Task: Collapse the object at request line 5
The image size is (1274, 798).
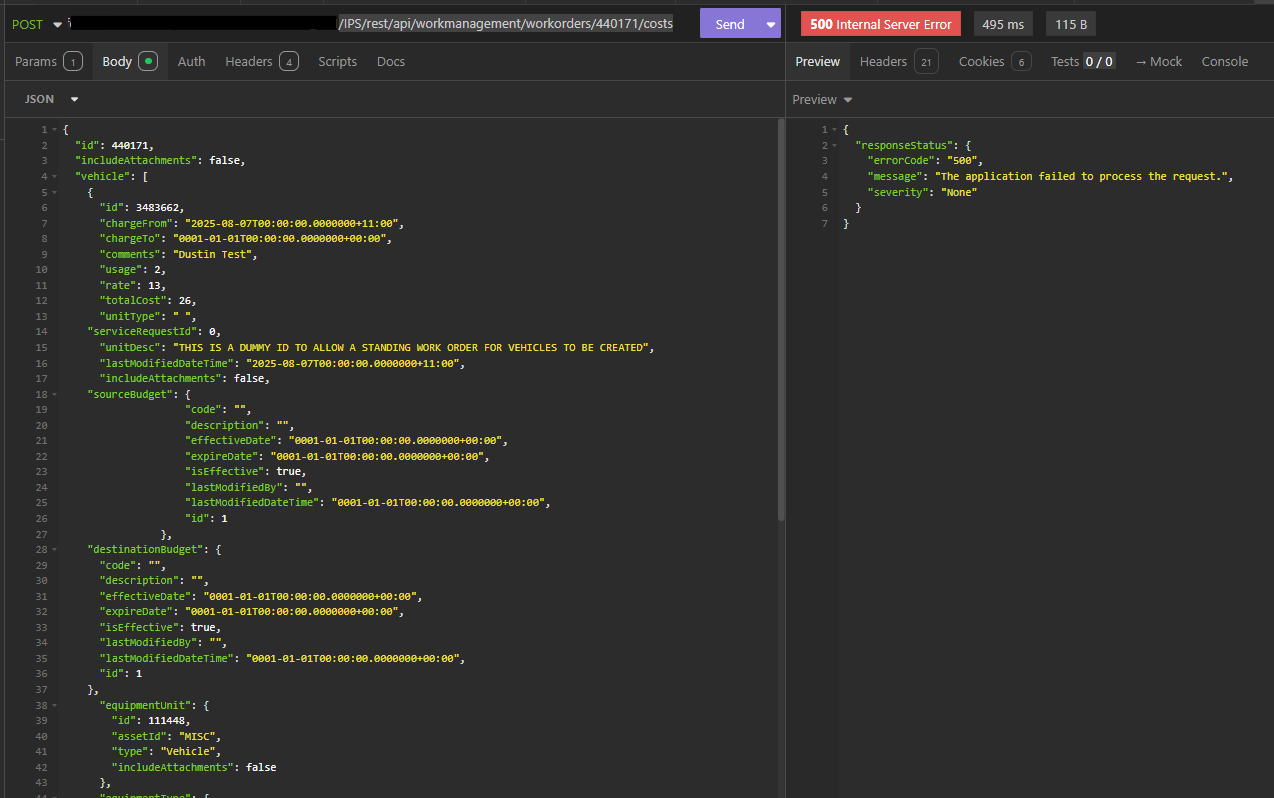Action: pos(54,192)
